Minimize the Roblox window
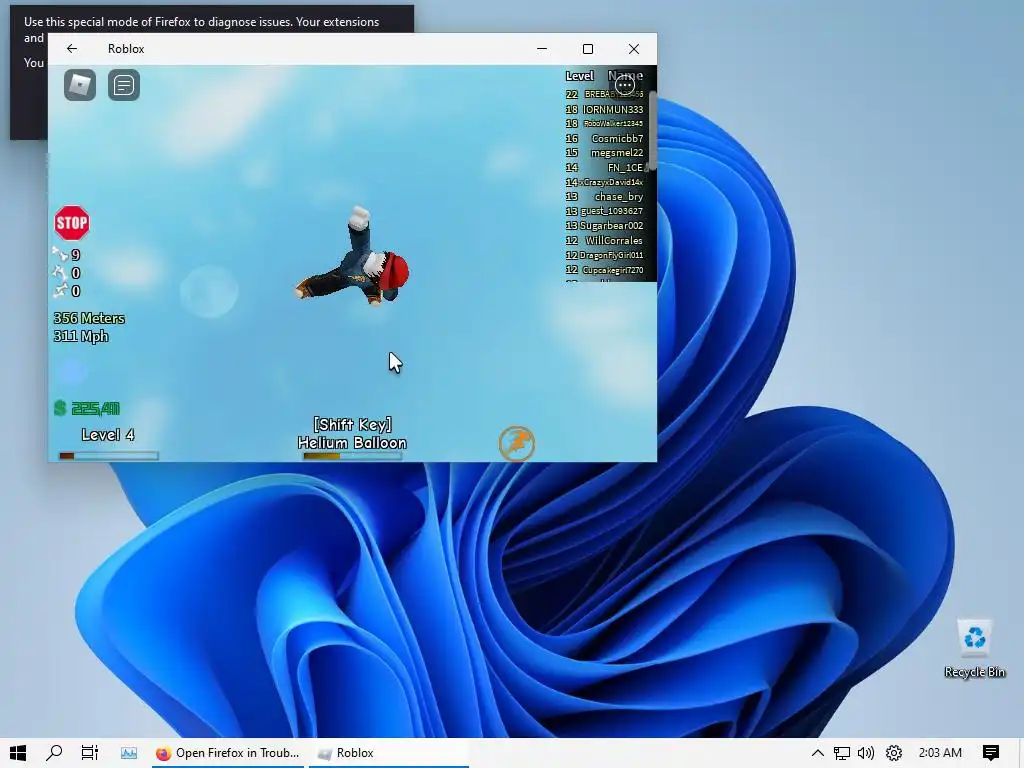The width and height of the screenshot is (1024, 768). 542,49
